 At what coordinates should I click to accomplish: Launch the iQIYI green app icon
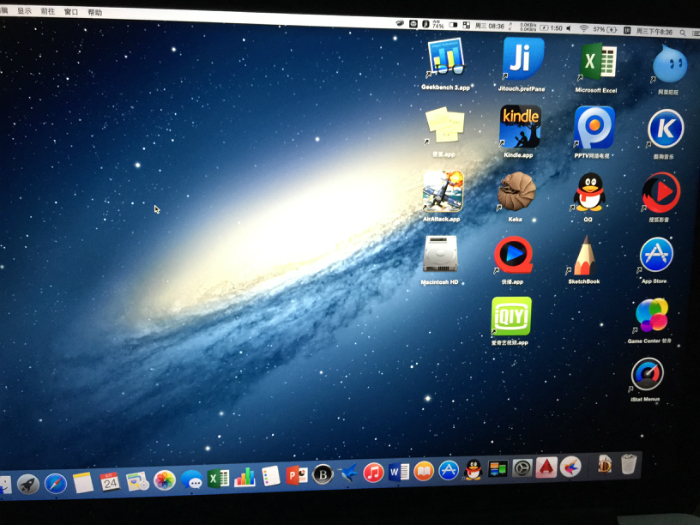click(x=510, y=317)
